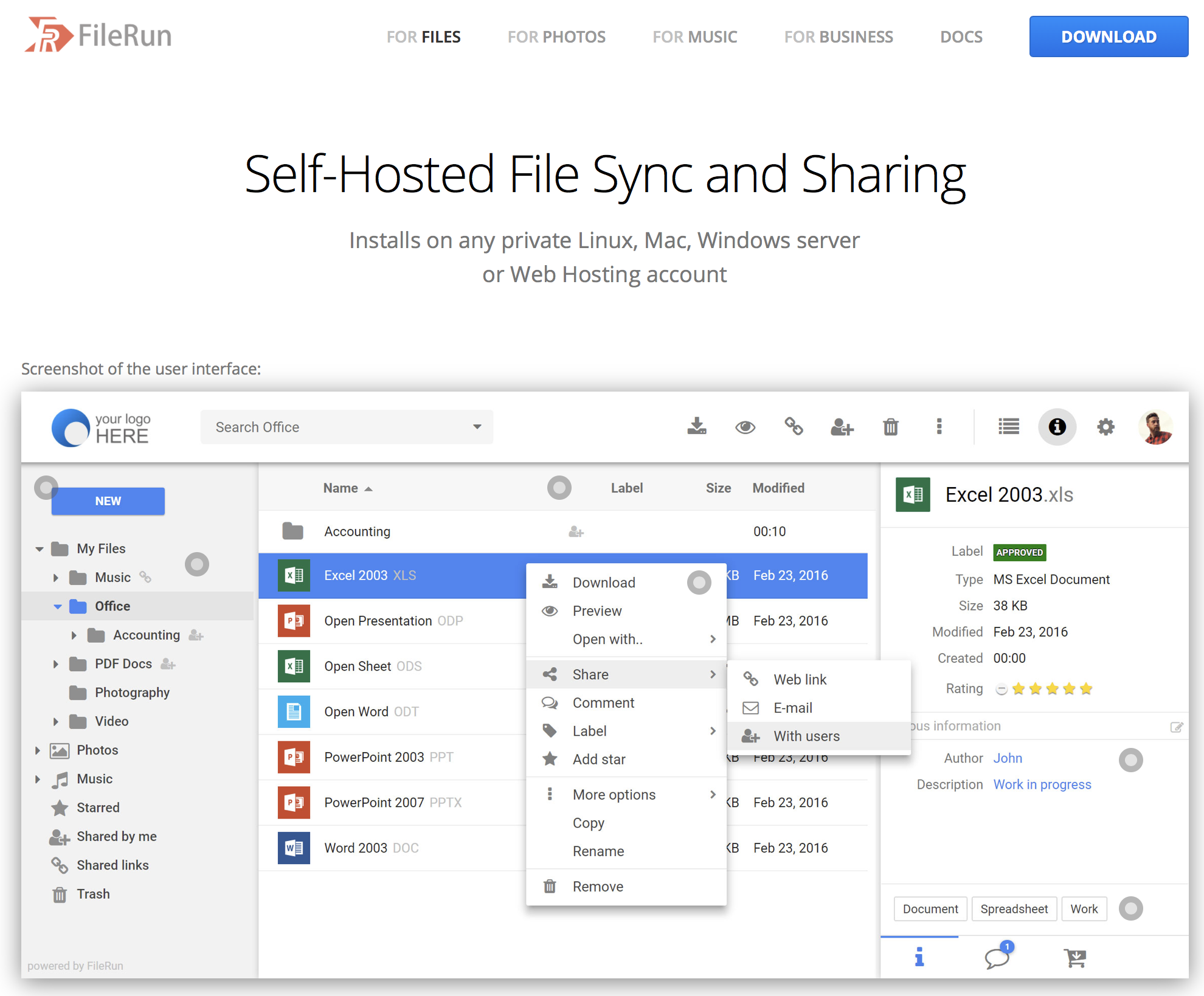Viewport: 1204px width, 996px height.
Task: Click the blue DOWNLOAD button
Action: (1109, 36)
